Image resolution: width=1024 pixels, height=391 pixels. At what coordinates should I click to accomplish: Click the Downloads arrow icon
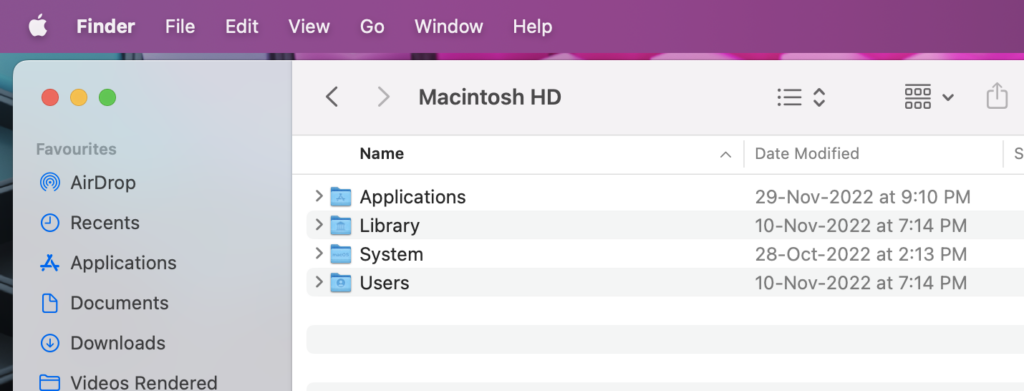point(50,343)
